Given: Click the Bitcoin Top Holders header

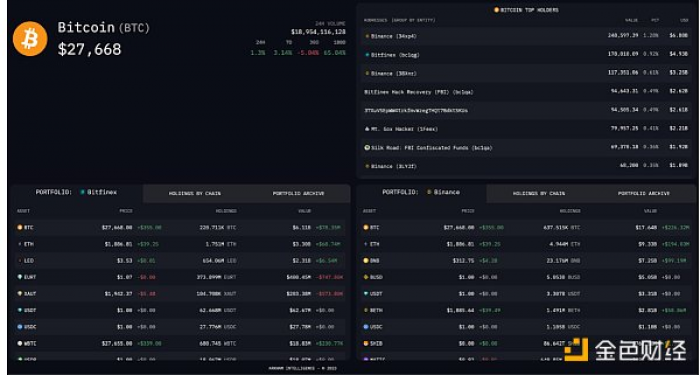Looking at the screenshot, I should 526,10.
